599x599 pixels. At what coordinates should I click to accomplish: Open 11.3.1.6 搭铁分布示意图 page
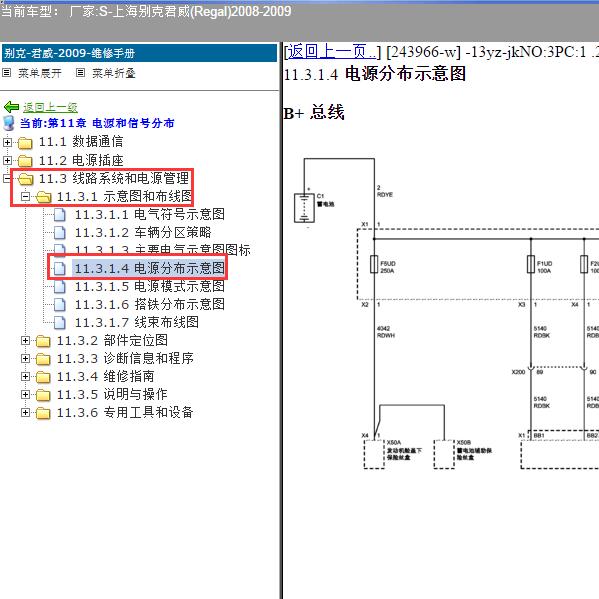click(x=149, y=304)
